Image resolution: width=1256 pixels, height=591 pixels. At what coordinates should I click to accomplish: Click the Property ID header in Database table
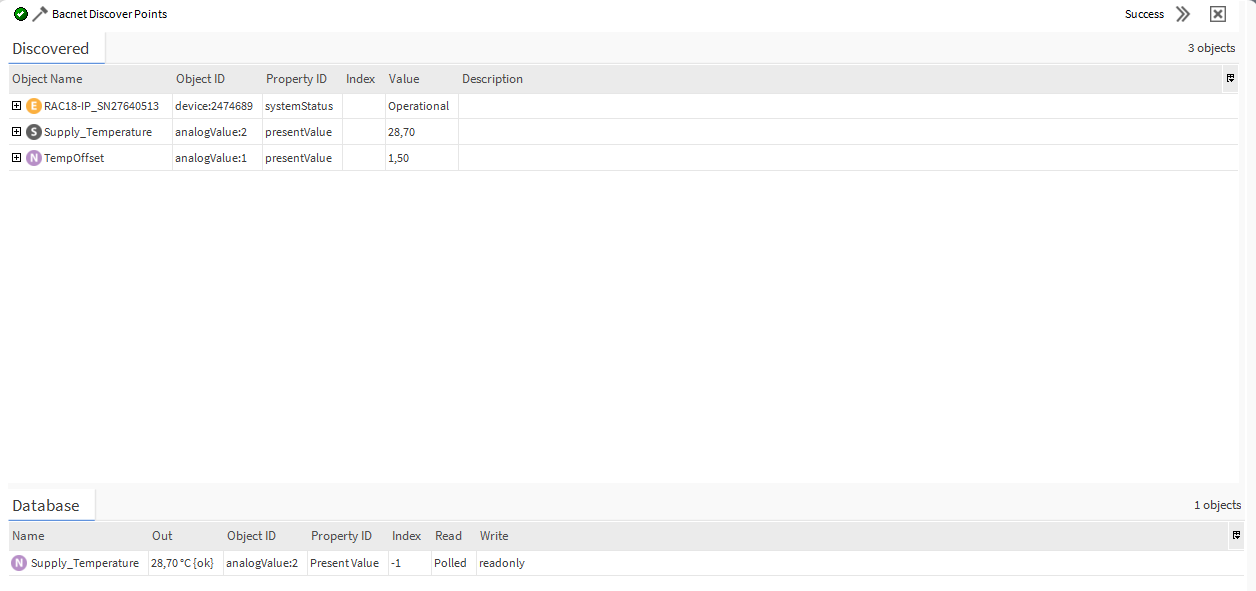click(341, 536)
